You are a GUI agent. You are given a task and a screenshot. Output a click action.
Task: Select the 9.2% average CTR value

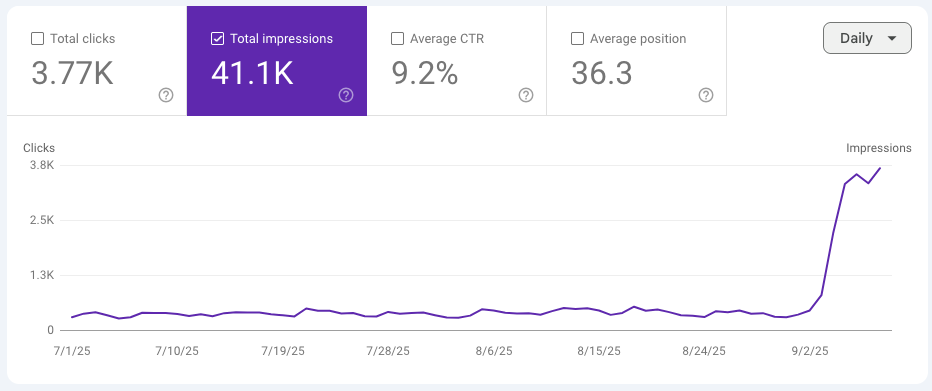click(x=424, y=74)
